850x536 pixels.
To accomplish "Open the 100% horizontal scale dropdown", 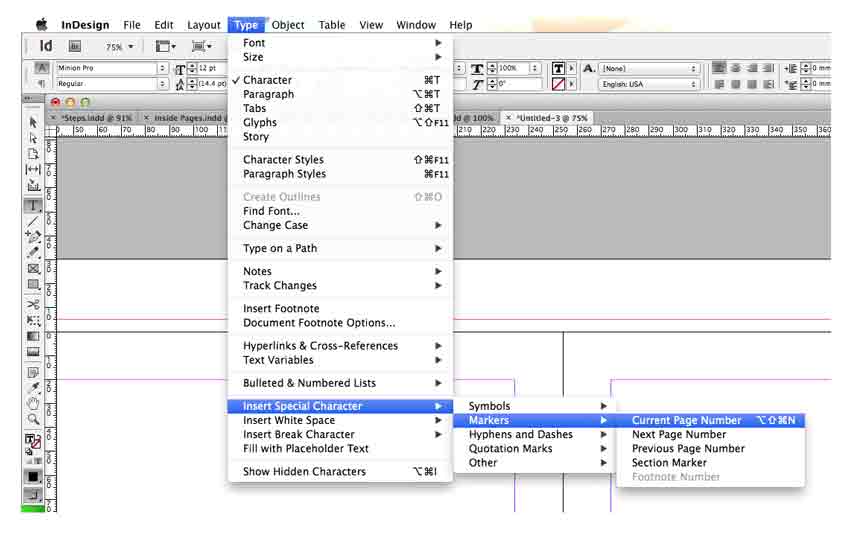I will [535, 68].
